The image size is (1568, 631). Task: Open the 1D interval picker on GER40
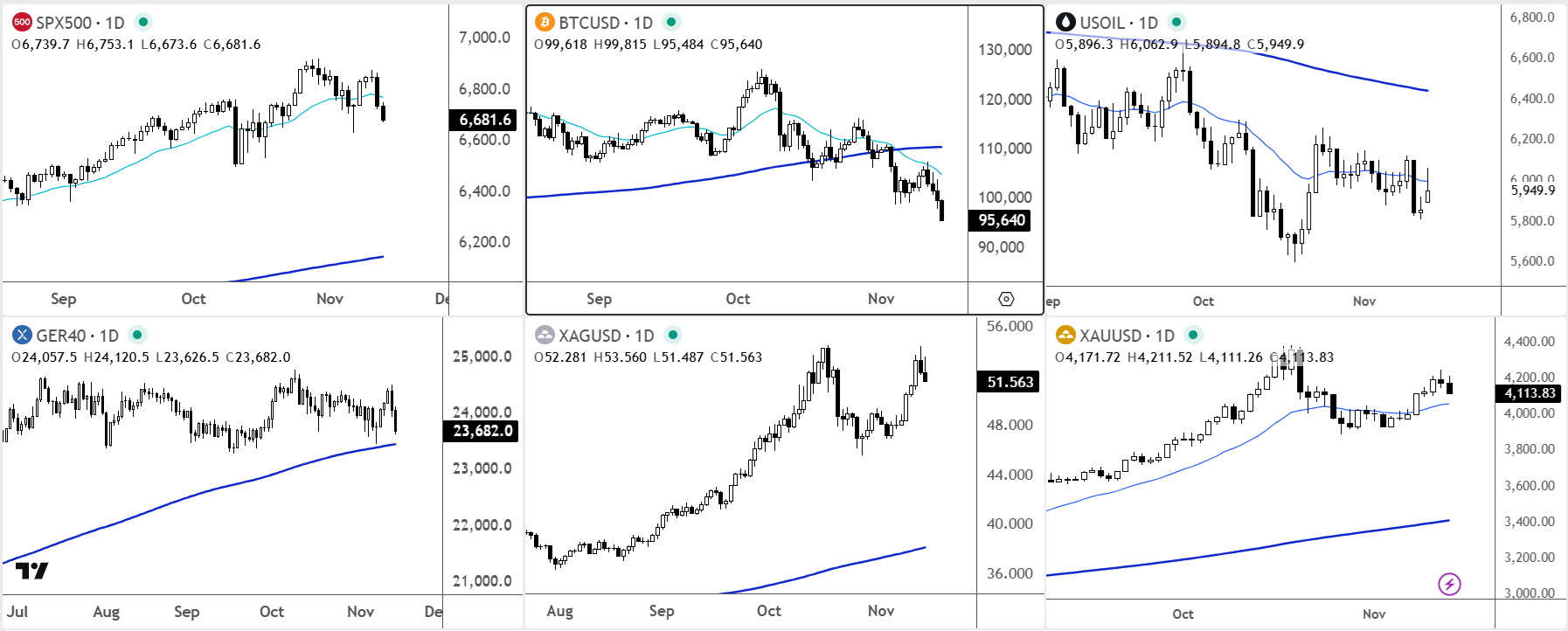108,334
